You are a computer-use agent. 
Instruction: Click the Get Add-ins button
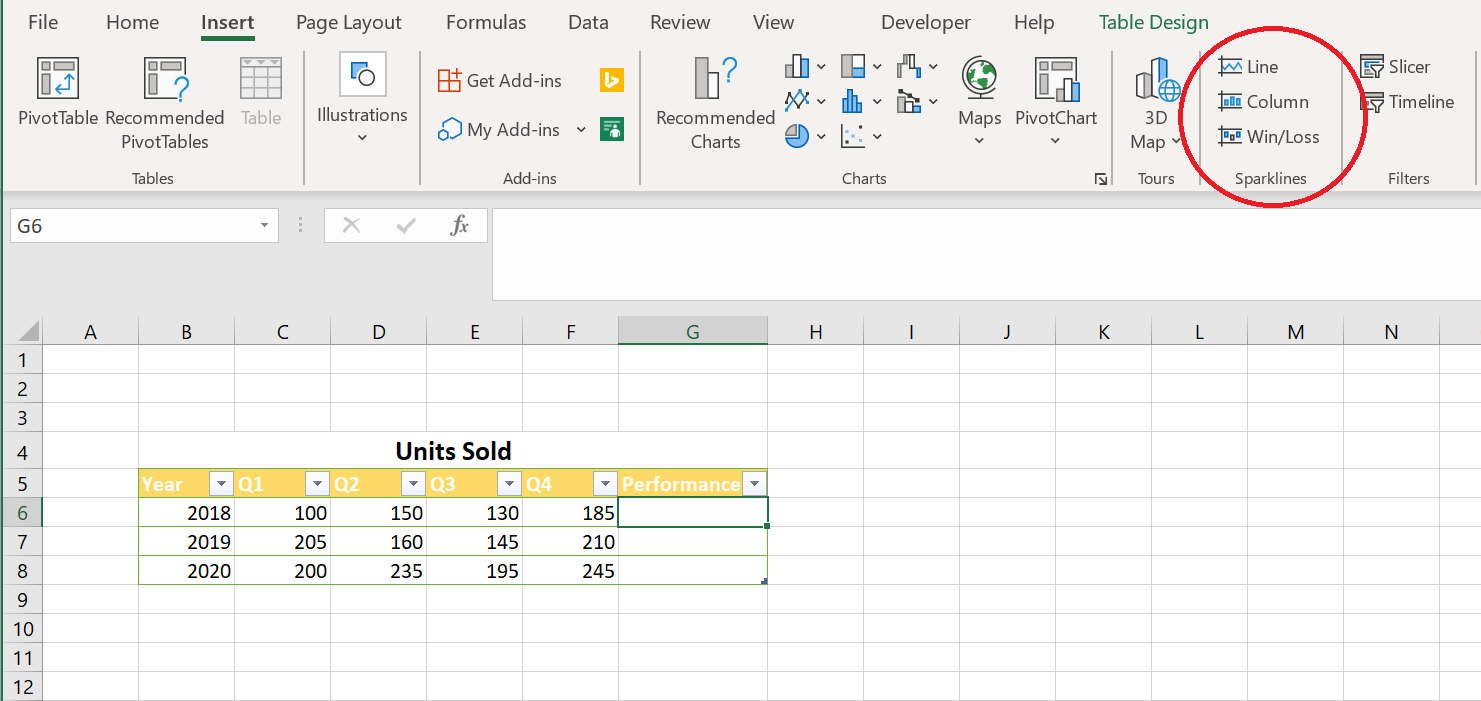click(500, 81)
